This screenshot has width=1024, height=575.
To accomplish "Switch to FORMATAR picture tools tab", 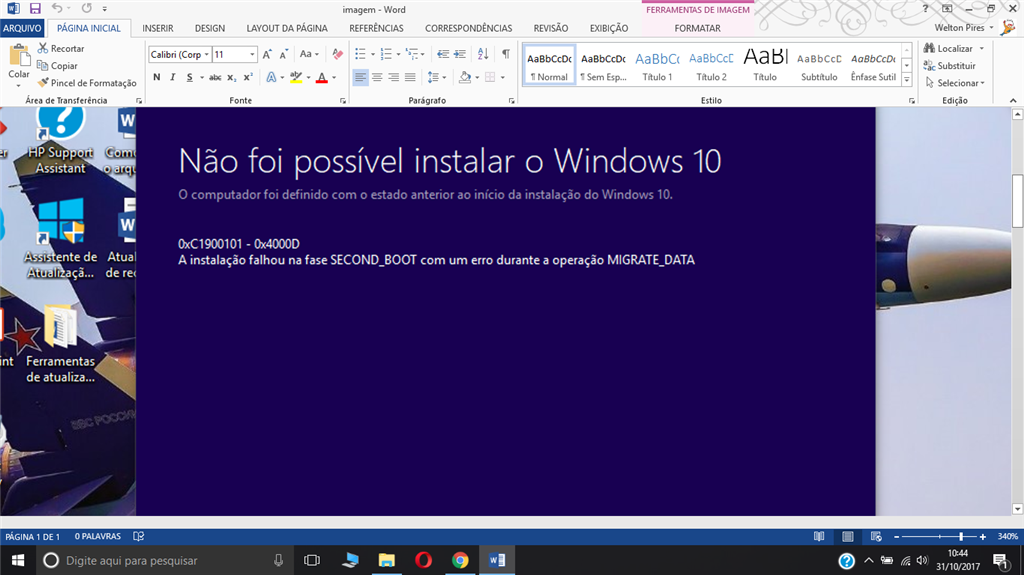I will point(697,28).
